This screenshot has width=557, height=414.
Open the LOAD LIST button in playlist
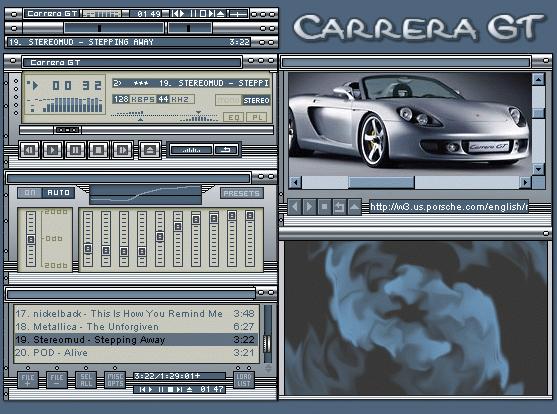pyautogui.click(x=244, y=380)
